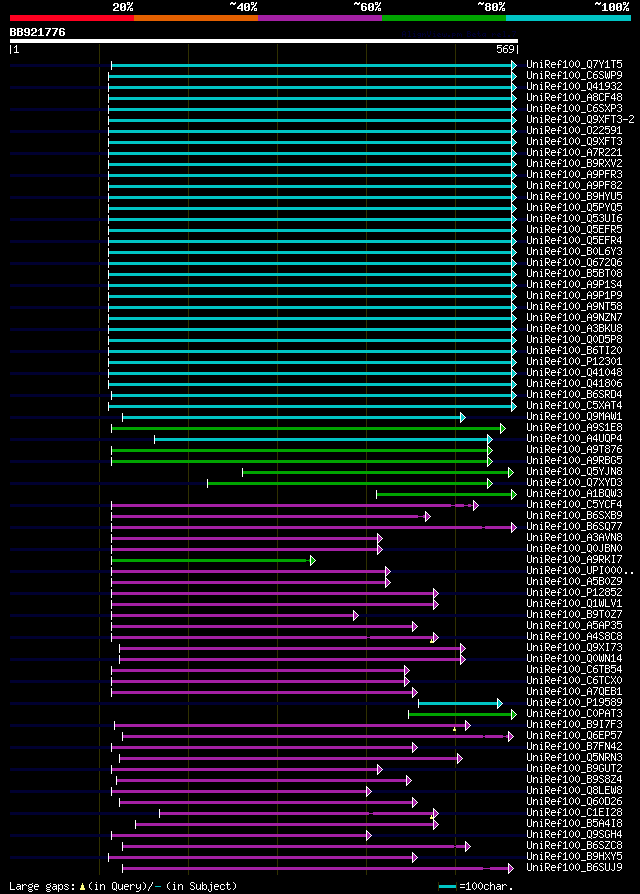Select the UniRef100_A9PFR3 label
The image size is (640, 894).
[574, 174]
